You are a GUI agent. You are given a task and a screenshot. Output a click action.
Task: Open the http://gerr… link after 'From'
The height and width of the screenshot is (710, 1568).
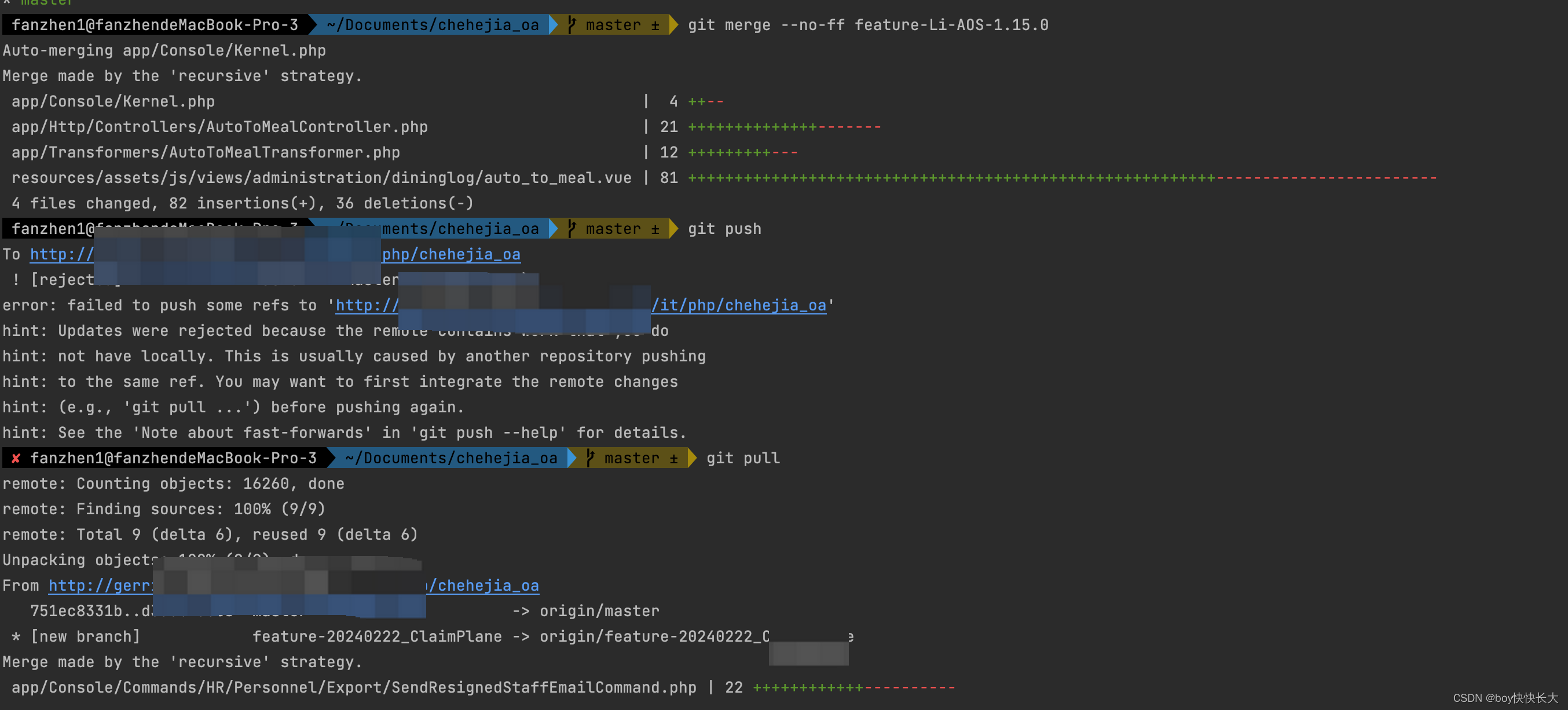(100, 585)
